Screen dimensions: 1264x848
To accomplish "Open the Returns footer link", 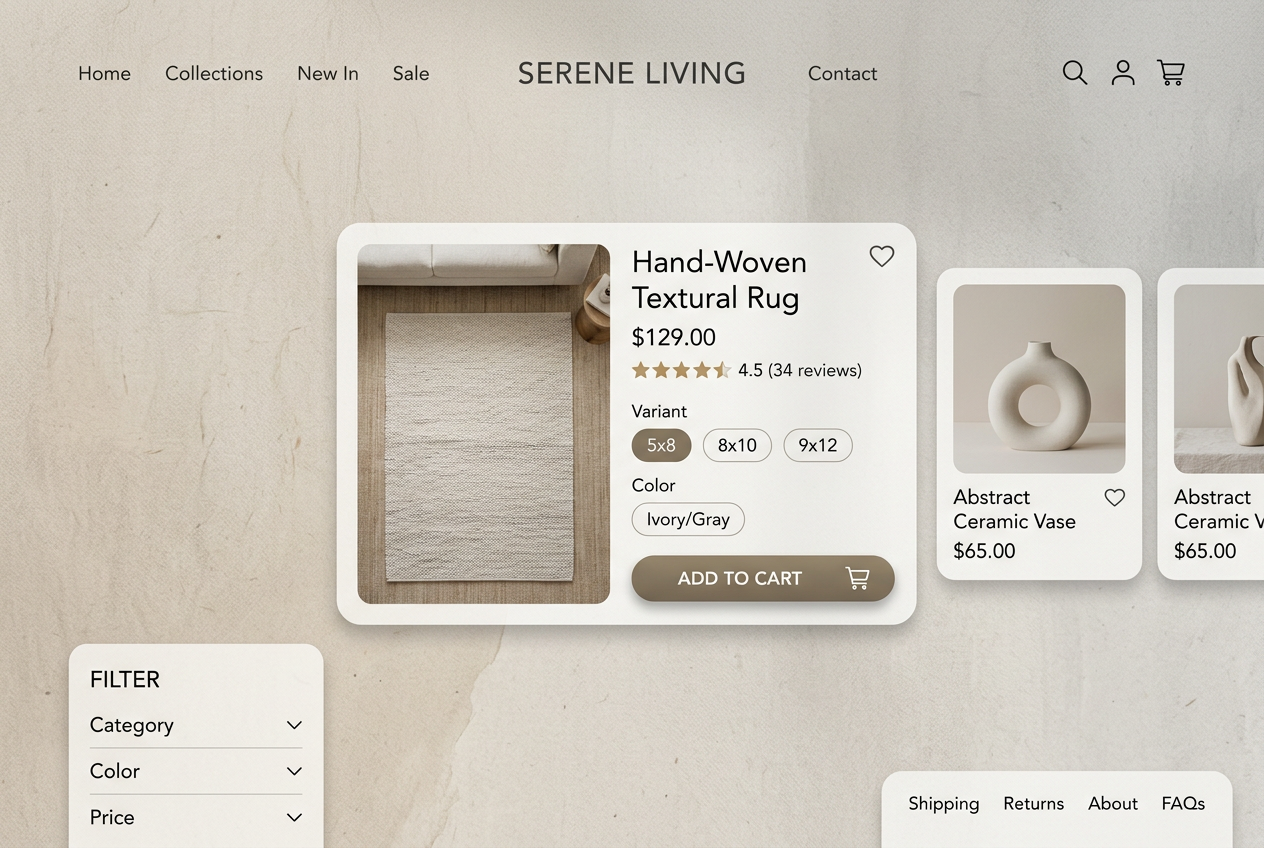I will coord(1033,804).
